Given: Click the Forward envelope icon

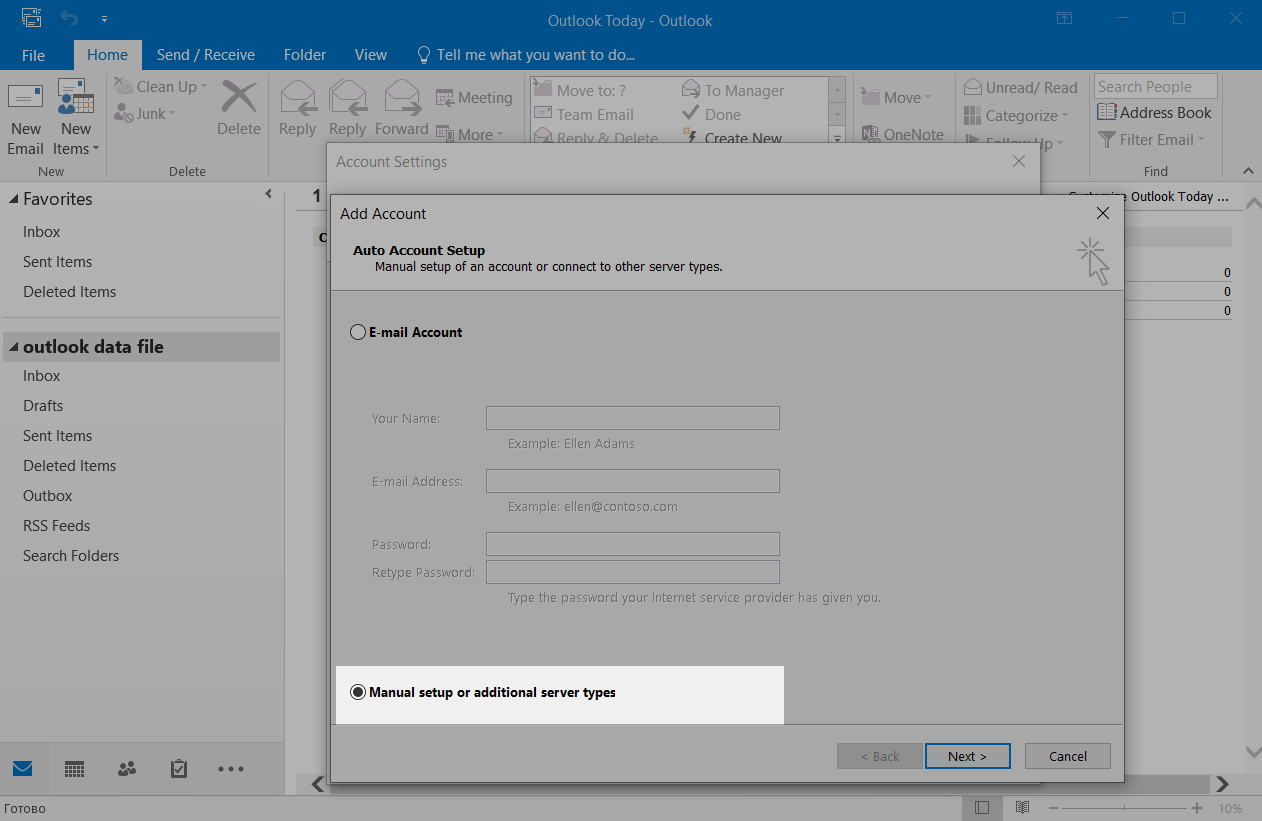Looking at the screenshot, I should [x=402, y=98].
